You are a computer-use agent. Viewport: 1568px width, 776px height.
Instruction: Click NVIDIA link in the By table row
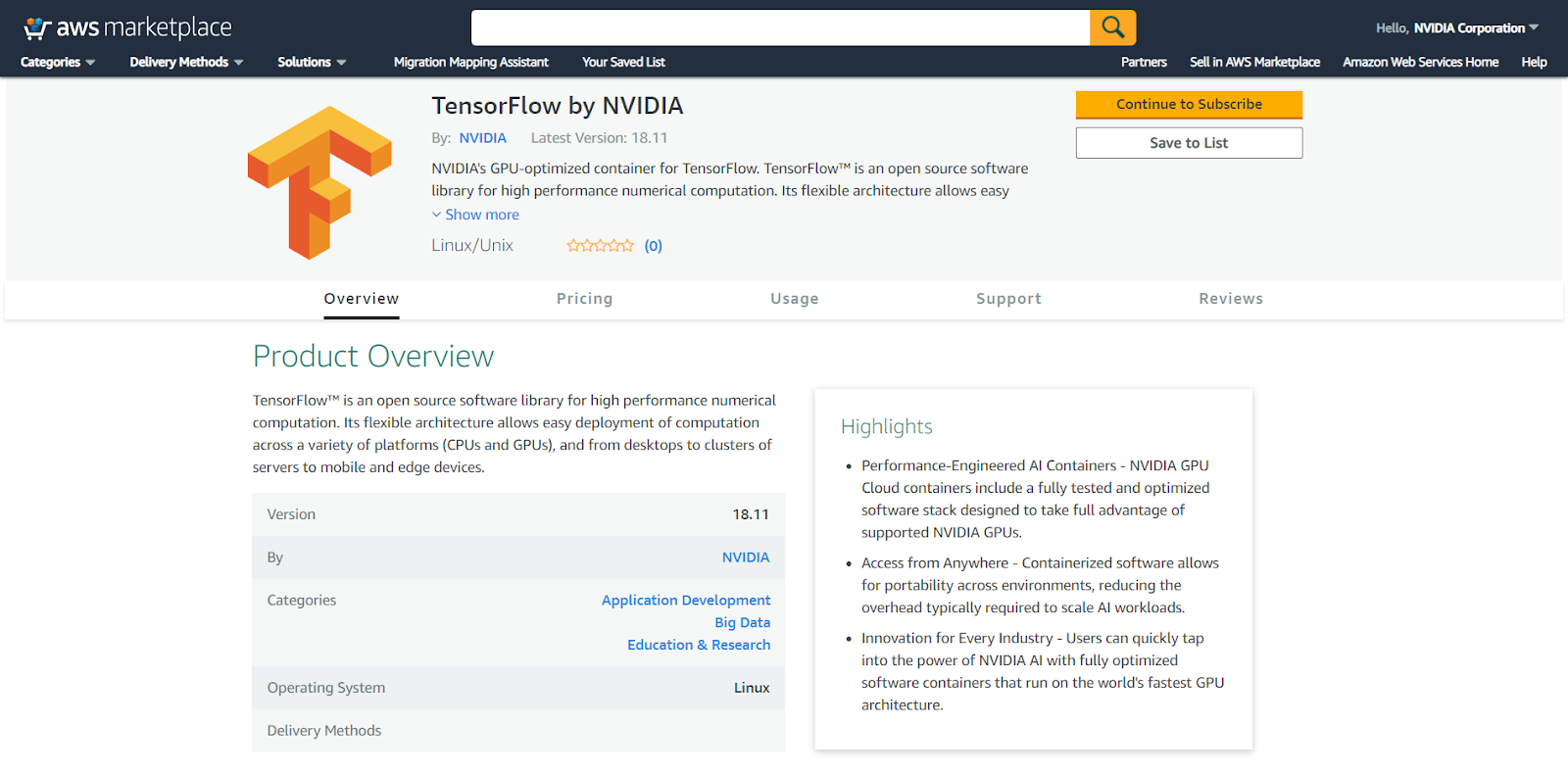click(x=746, y=558)
